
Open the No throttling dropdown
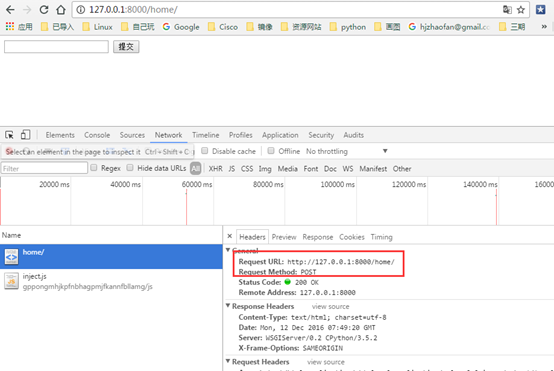[x=347, y=151]
